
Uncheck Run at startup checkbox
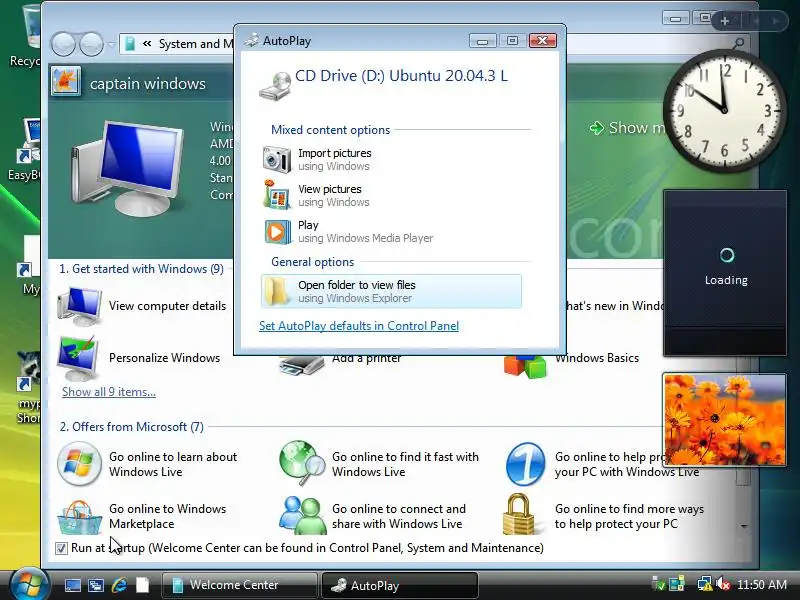(x=61, y=548)
